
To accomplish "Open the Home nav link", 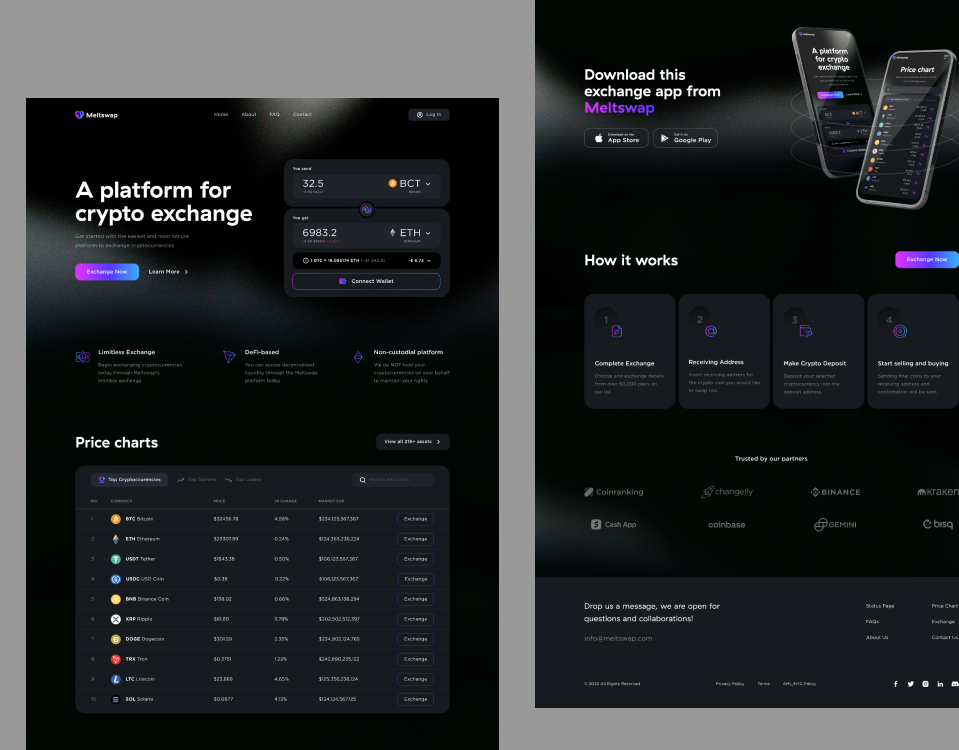I will 221,114.
